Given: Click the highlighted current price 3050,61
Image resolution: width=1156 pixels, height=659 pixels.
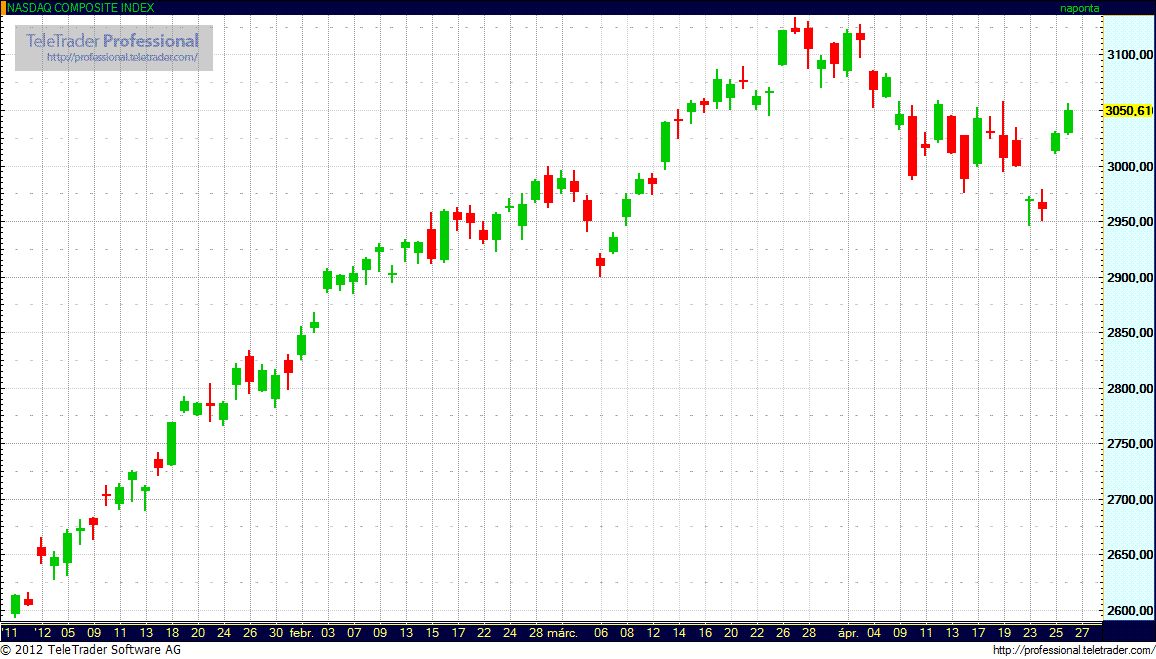Looking at the screenshot, I should (x=1129, y=111).
